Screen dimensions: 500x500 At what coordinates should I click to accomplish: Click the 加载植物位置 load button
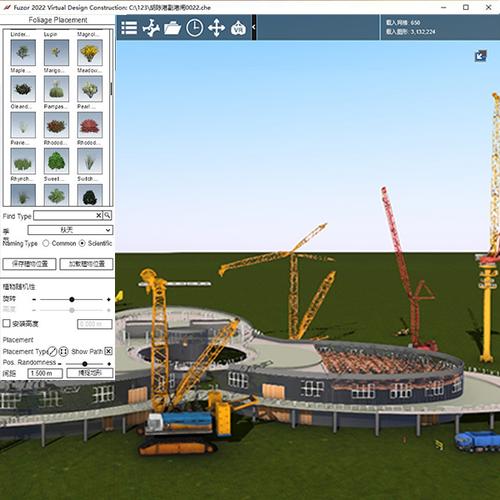tap(87, 264)
